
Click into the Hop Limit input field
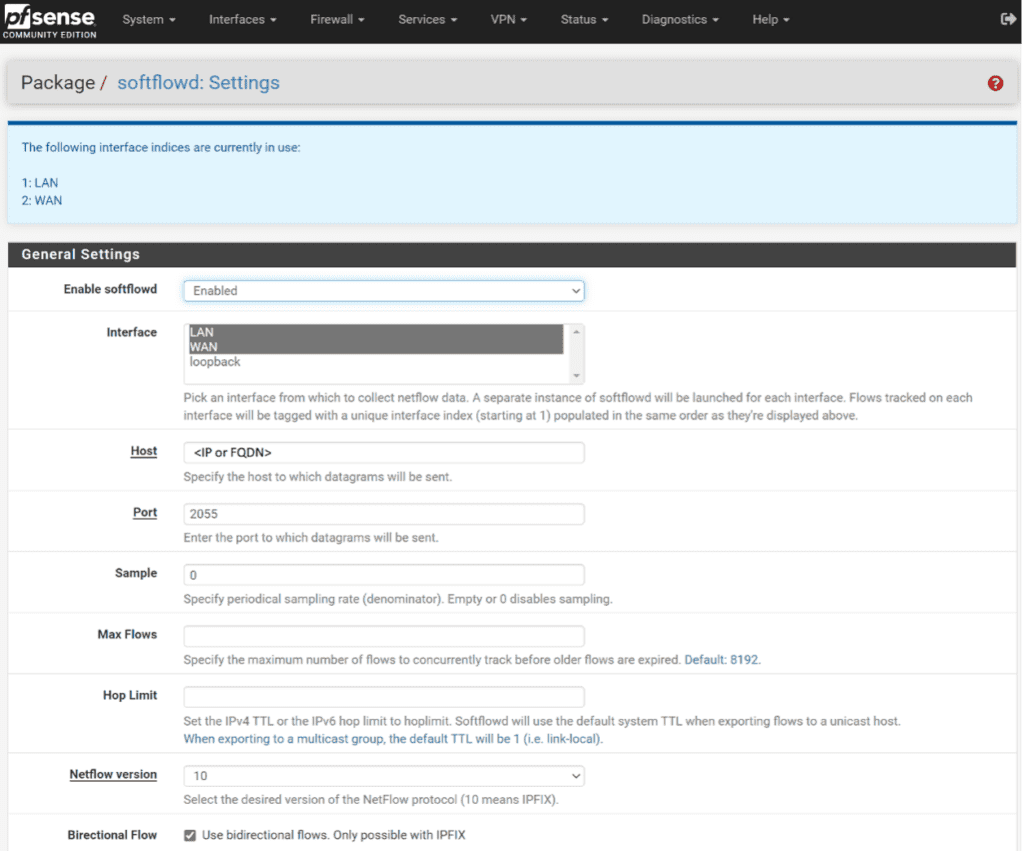(384, 697)
